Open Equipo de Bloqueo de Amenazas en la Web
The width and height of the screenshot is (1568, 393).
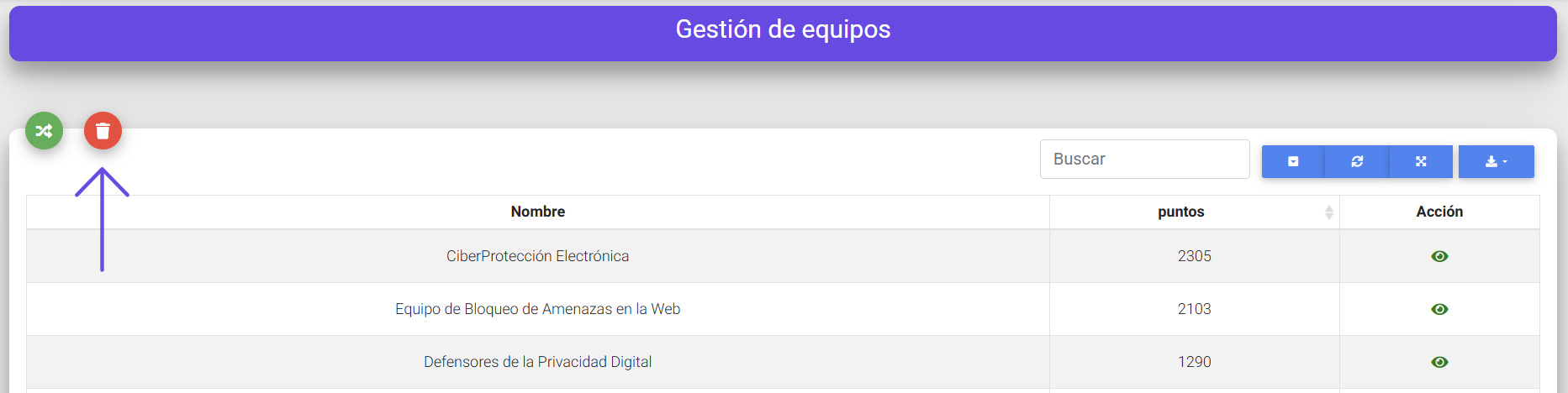click(538, 309)
